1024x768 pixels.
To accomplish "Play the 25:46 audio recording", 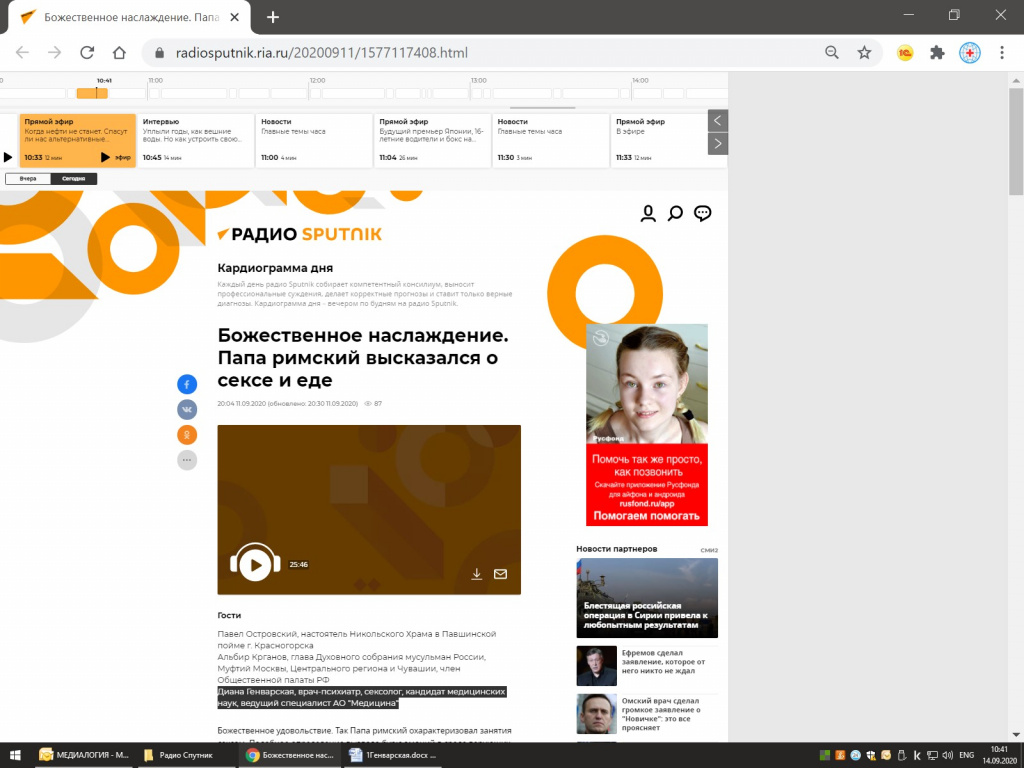I will [255, 564].
